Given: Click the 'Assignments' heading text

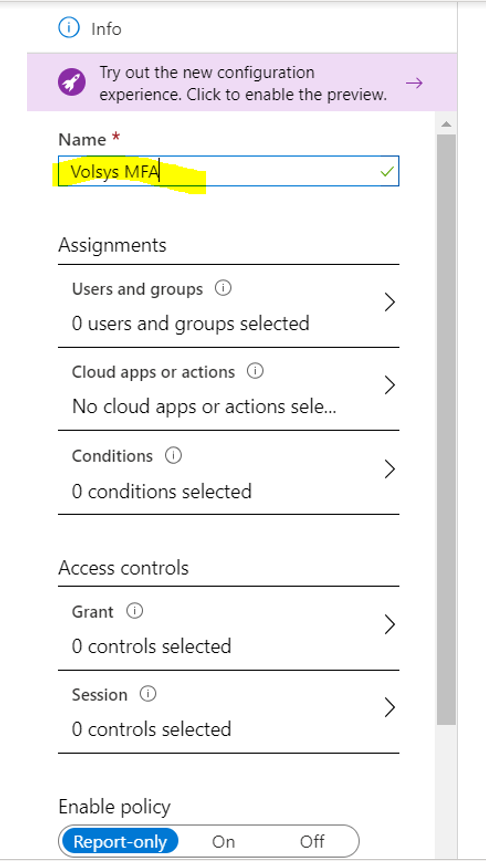Looking at the screenshot, I should [x=112, y=244].
